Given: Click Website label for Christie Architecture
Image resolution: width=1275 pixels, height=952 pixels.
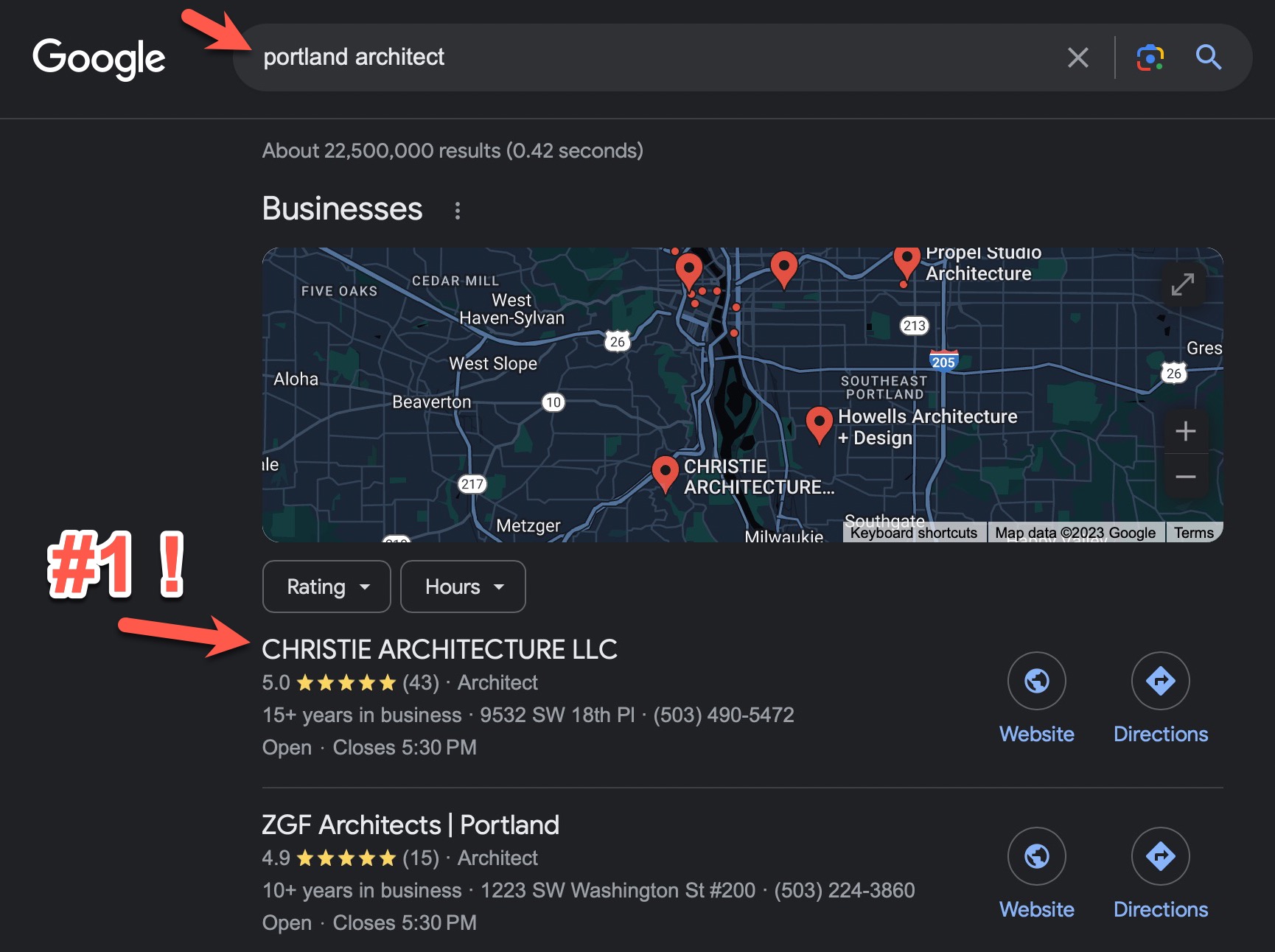Looking at the screenshot, I should click(1036, 734).
